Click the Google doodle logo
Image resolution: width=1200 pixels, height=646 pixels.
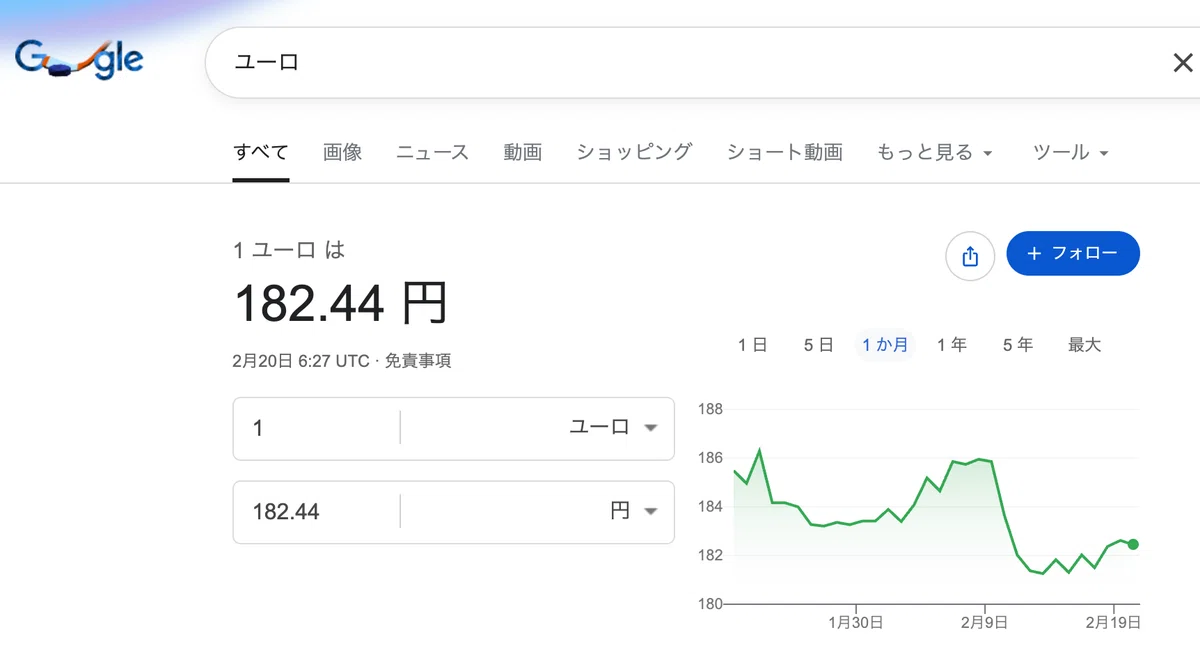click(x=79, y=61)
